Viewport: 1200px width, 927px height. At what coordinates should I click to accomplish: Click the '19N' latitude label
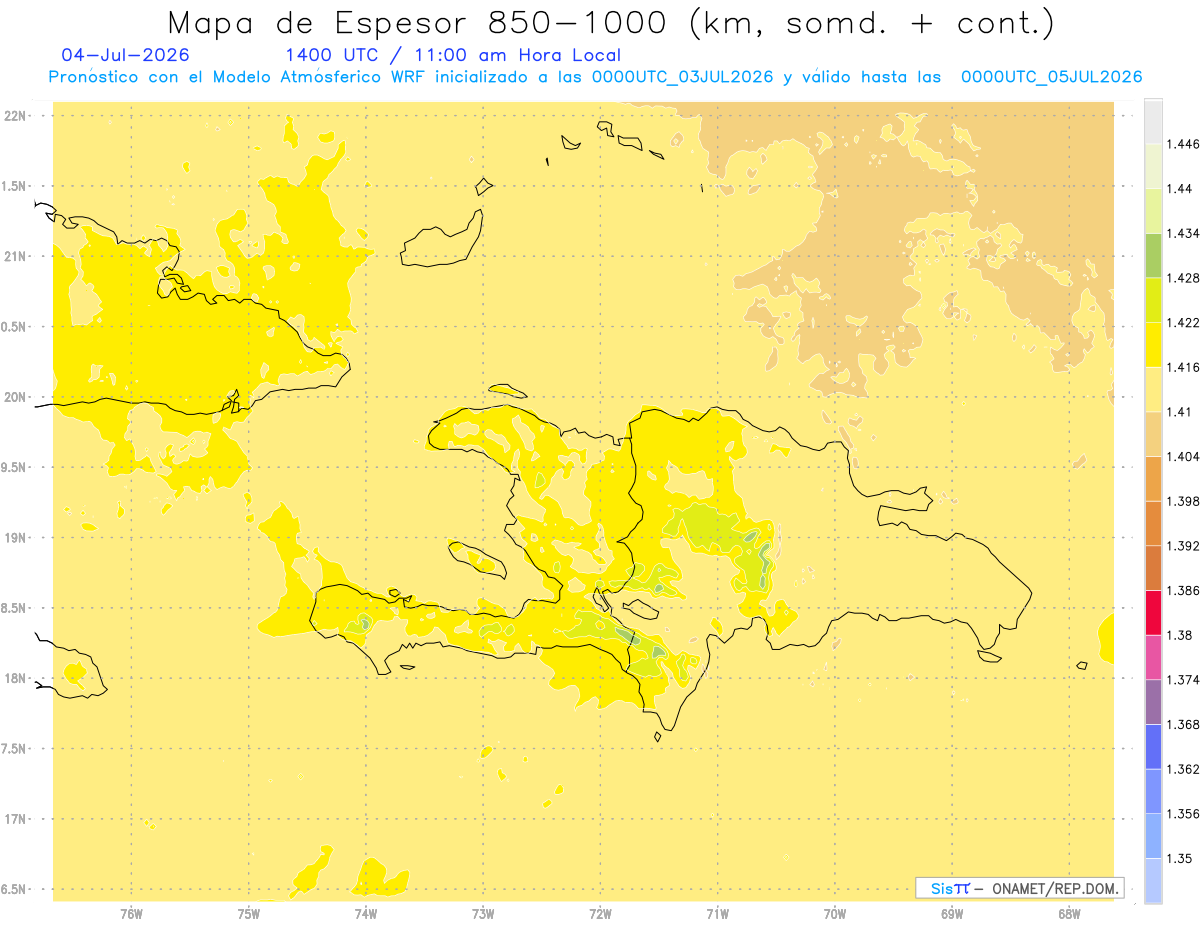point(15,537)
